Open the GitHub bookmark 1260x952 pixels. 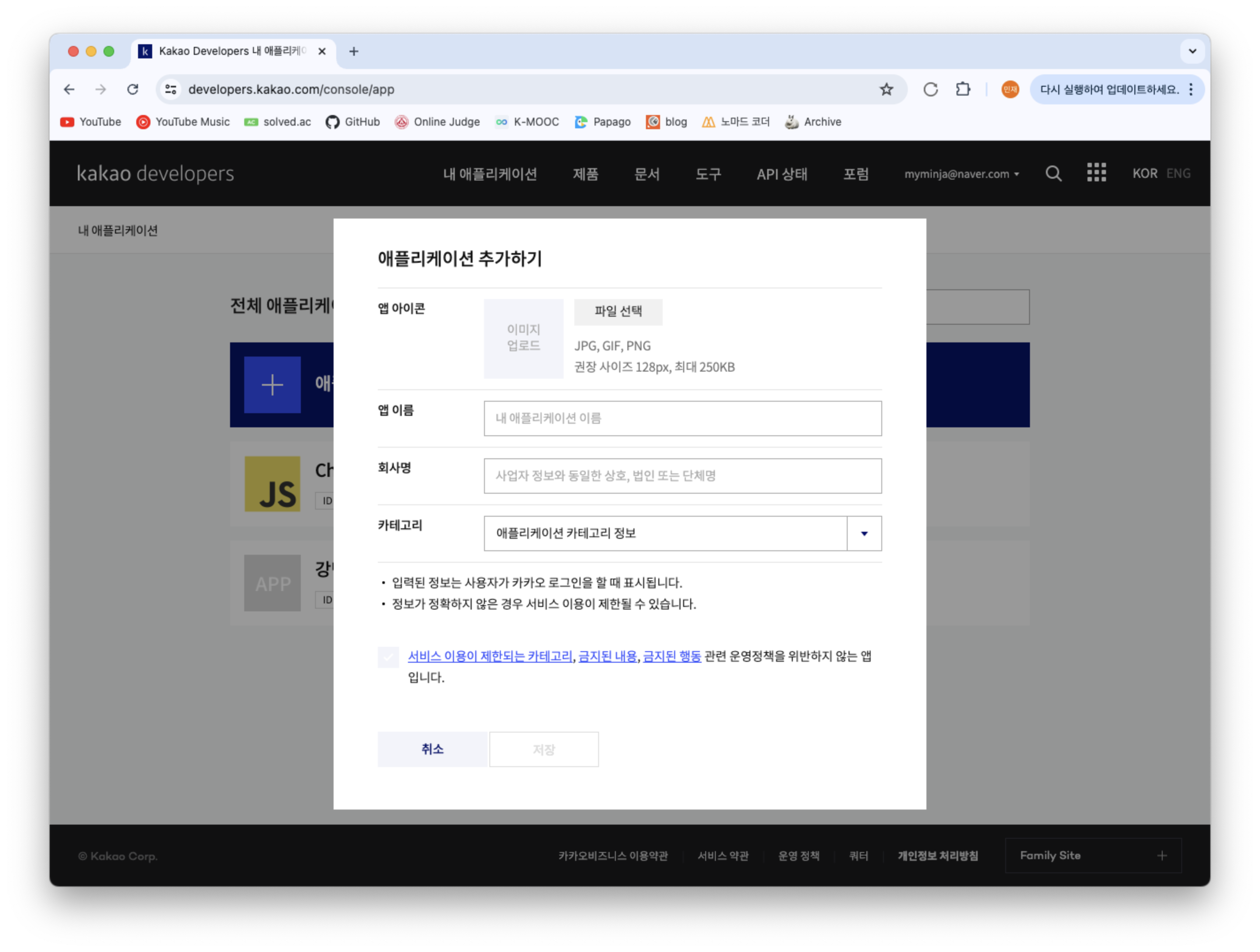pyautogui.click(x=353, y=122)
